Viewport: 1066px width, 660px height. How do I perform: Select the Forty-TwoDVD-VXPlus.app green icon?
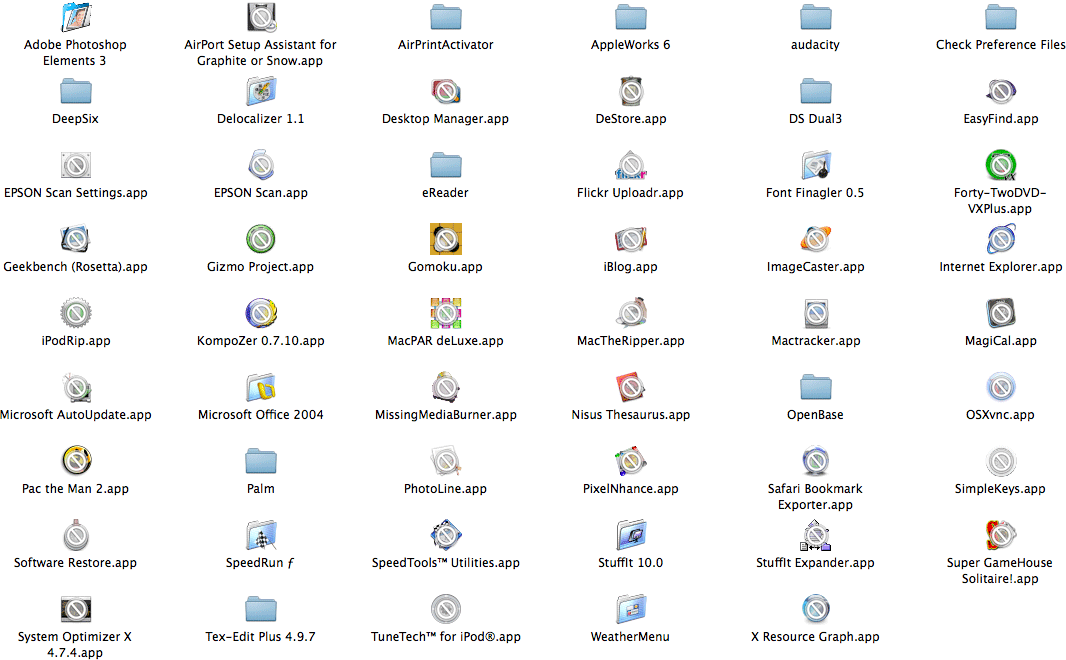[1001, 165]
